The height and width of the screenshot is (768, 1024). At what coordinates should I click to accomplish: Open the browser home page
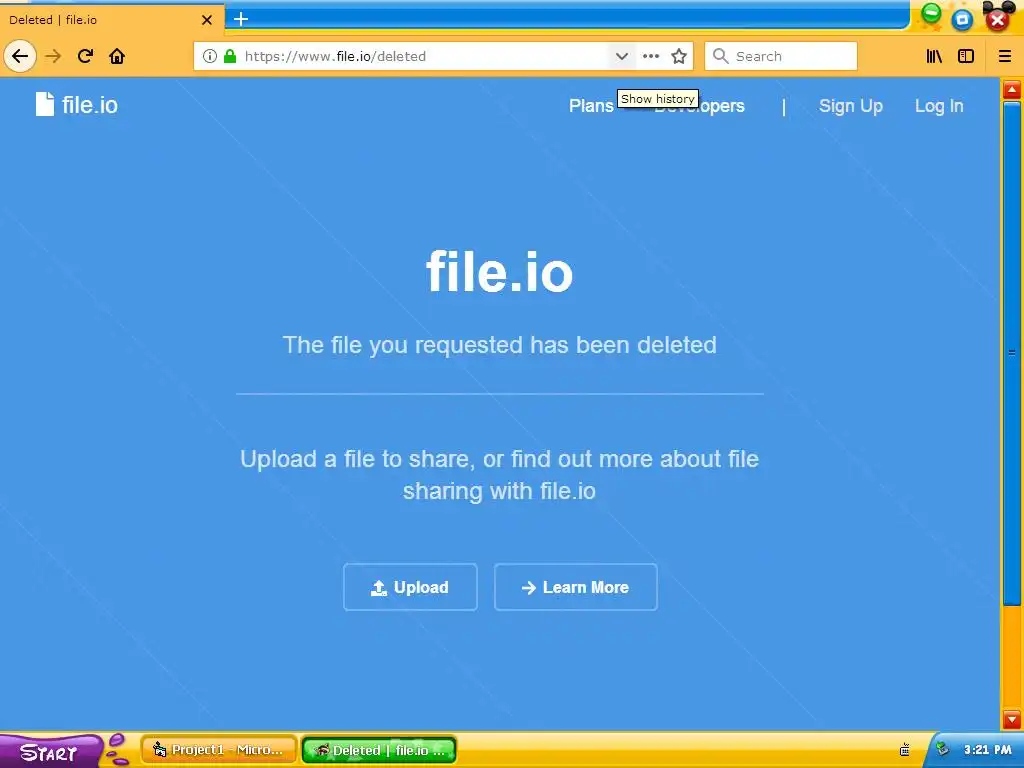point(117,56)
